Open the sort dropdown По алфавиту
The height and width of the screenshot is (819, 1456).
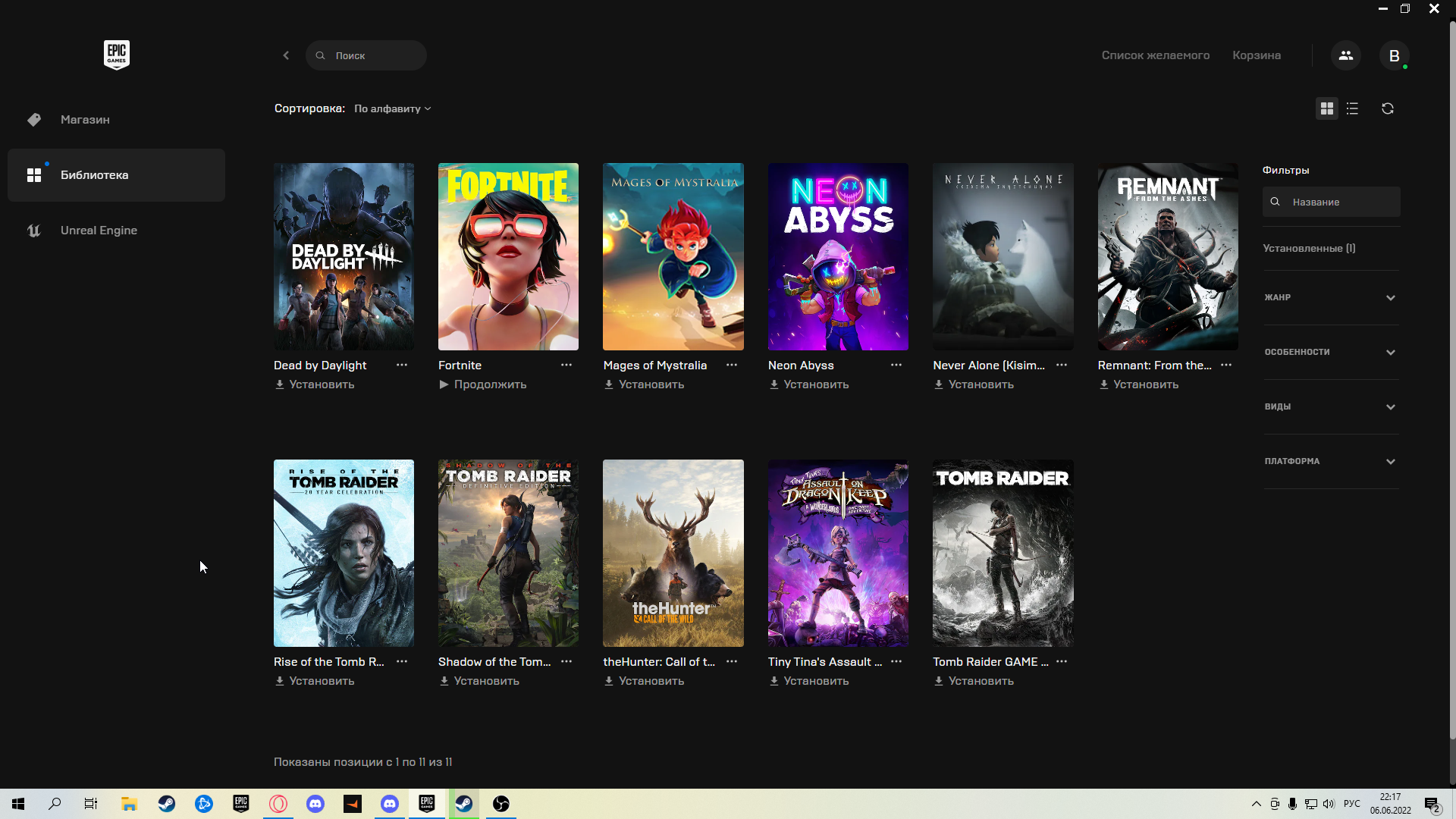(393, 108)
